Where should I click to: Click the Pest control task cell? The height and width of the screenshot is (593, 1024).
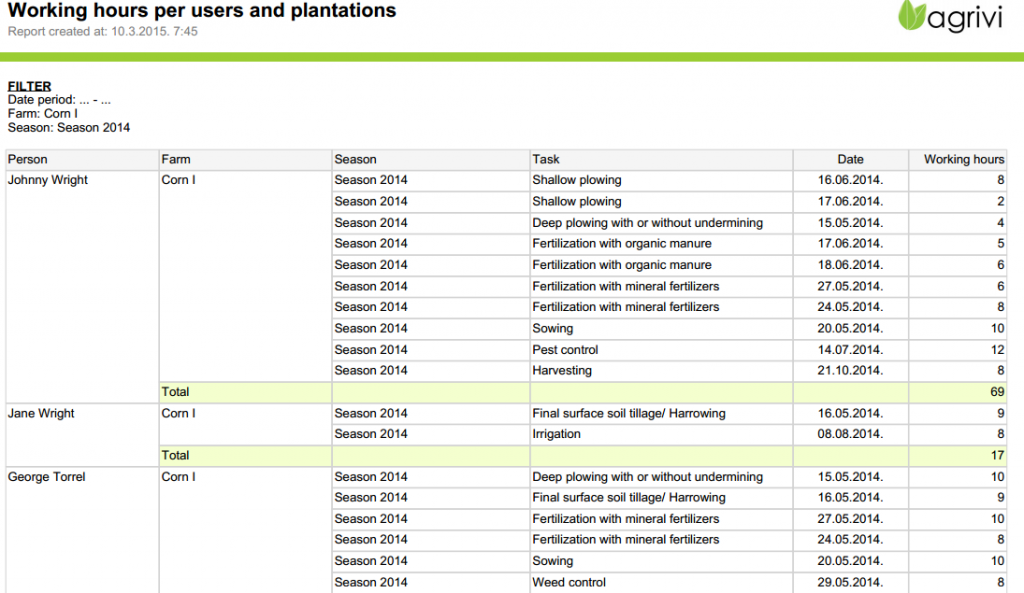(565, 350)
